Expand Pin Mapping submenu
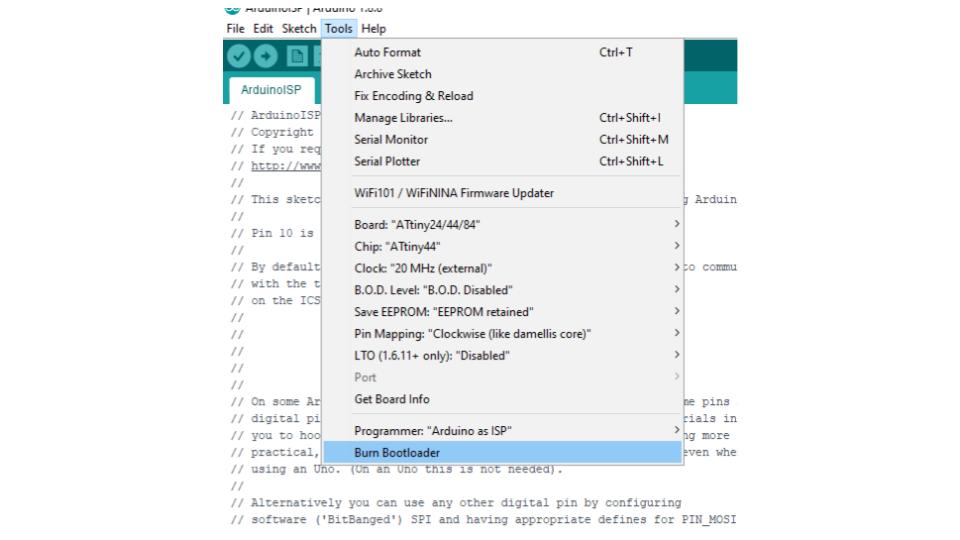The width and height of the screenshot is (960, 540). click(x=502, y=334)
